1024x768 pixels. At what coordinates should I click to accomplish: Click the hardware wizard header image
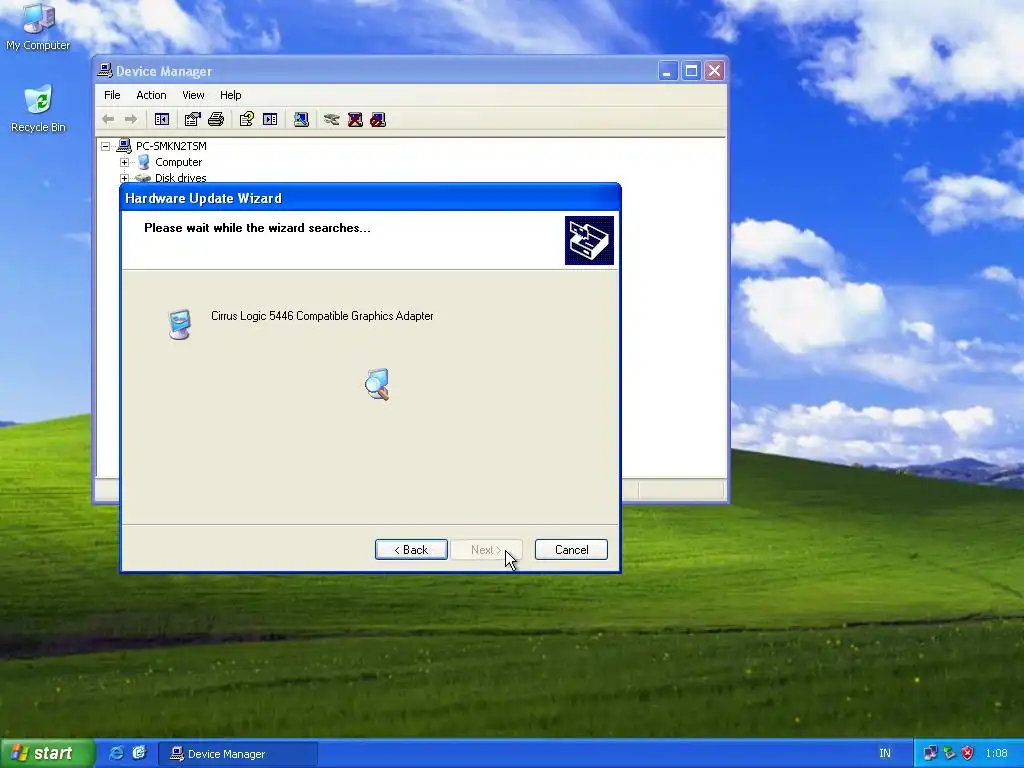[589, 240]
